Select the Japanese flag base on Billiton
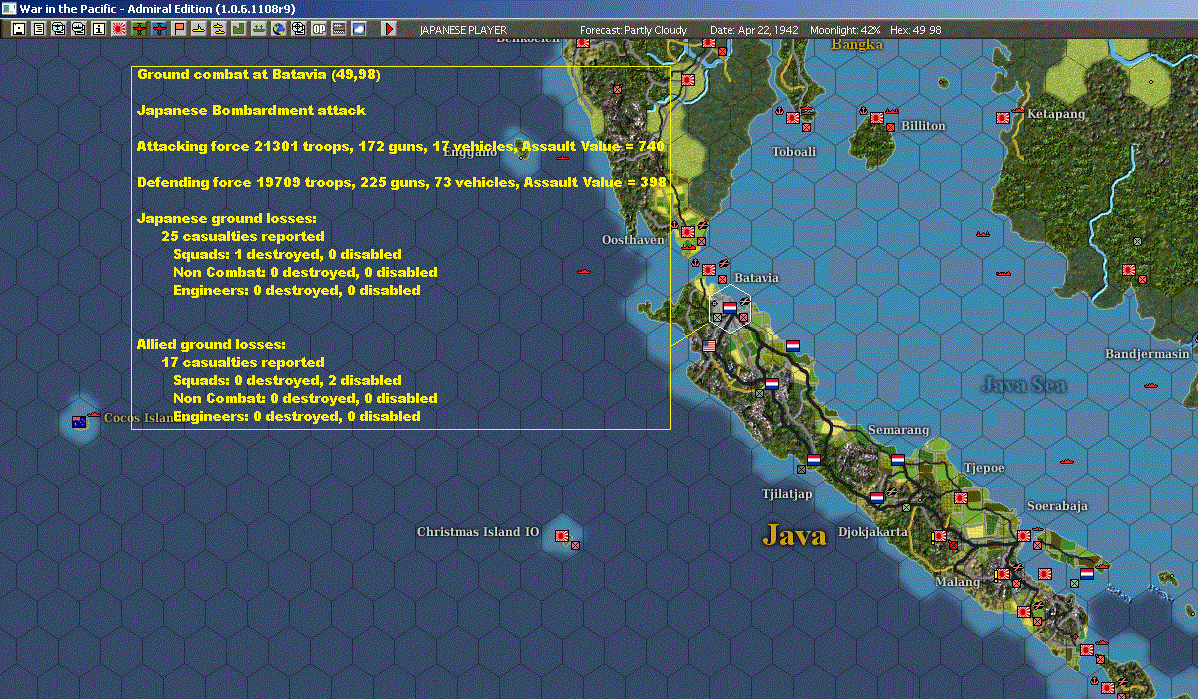1198x699 pixels. (877, 118)
